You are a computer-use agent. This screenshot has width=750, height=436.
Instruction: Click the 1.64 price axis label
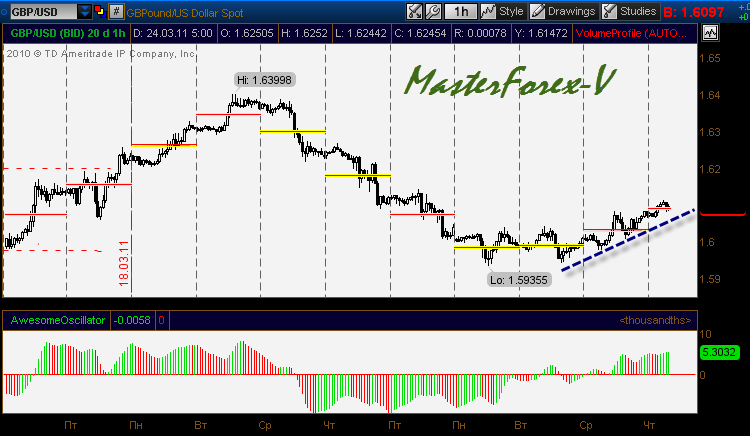[x=709, y=95]
